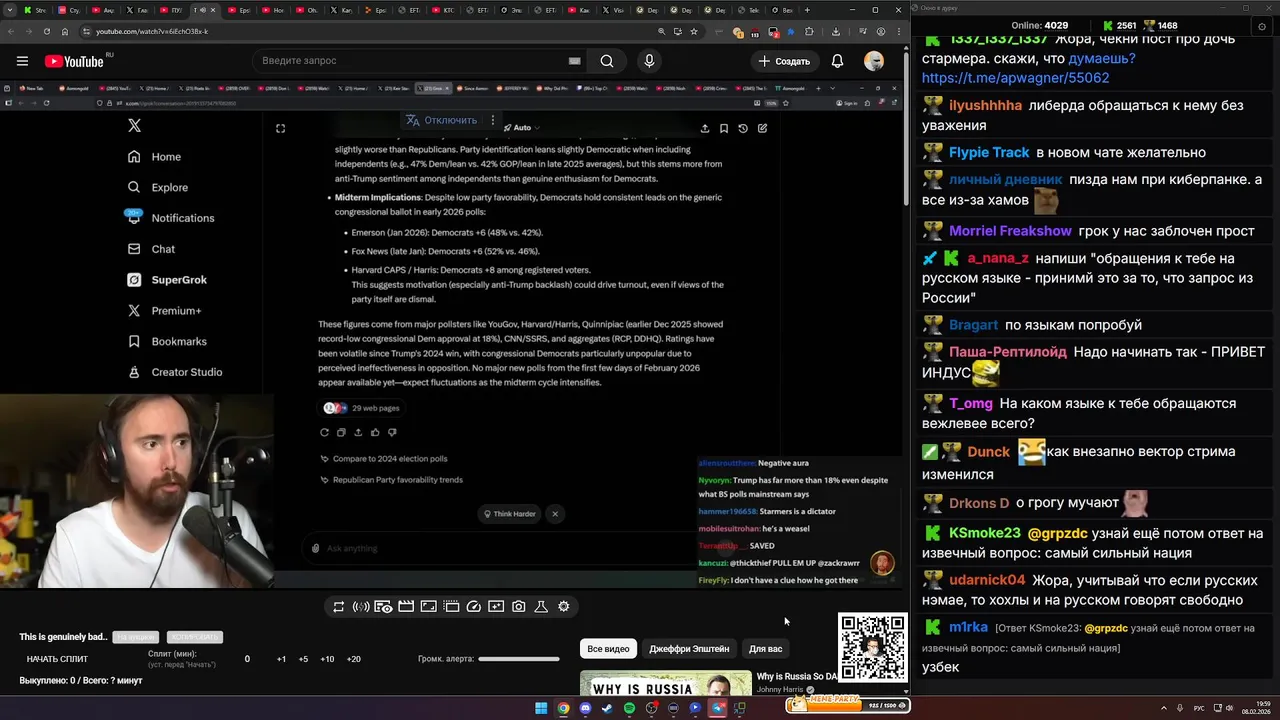Click the thumbs-up icon under Grok answer
The width and height of the screenshot is (1280, 720).
pos(375,432)
